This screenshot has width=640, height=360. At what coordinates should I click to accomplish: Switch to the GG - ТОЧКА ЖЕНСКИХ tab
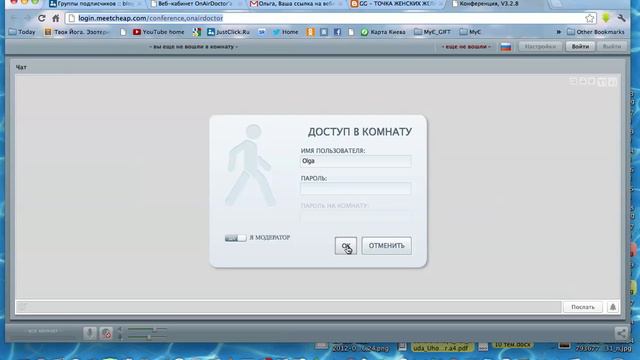[x=396, y=4]
